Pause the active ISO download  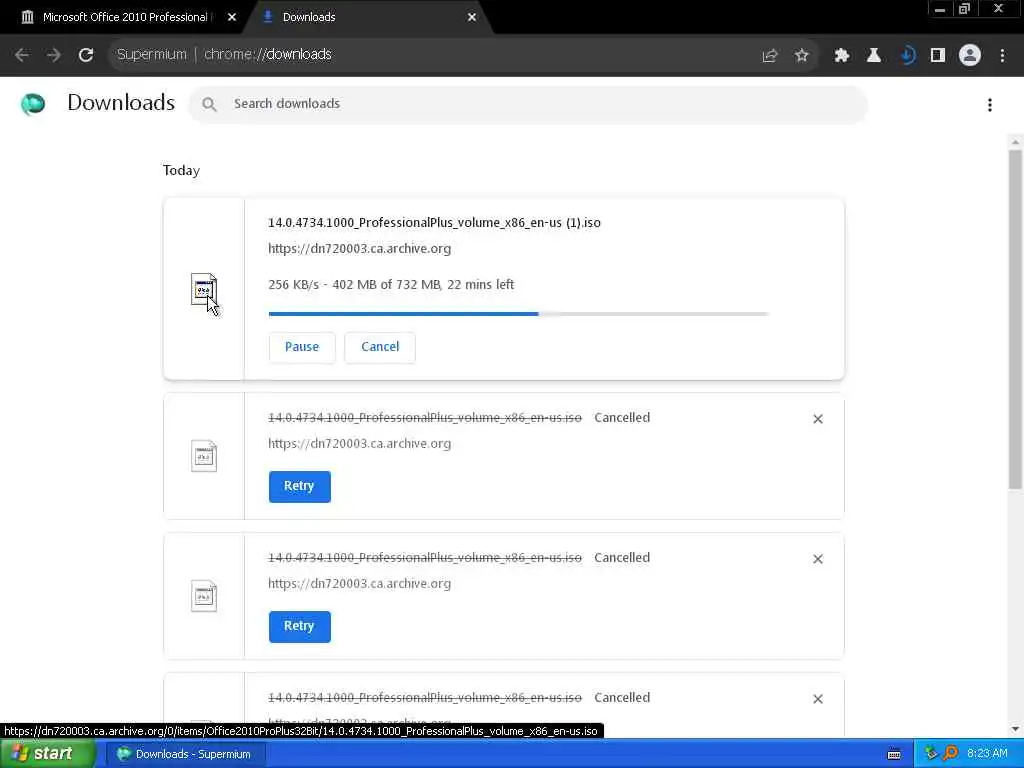coord(302,347)
